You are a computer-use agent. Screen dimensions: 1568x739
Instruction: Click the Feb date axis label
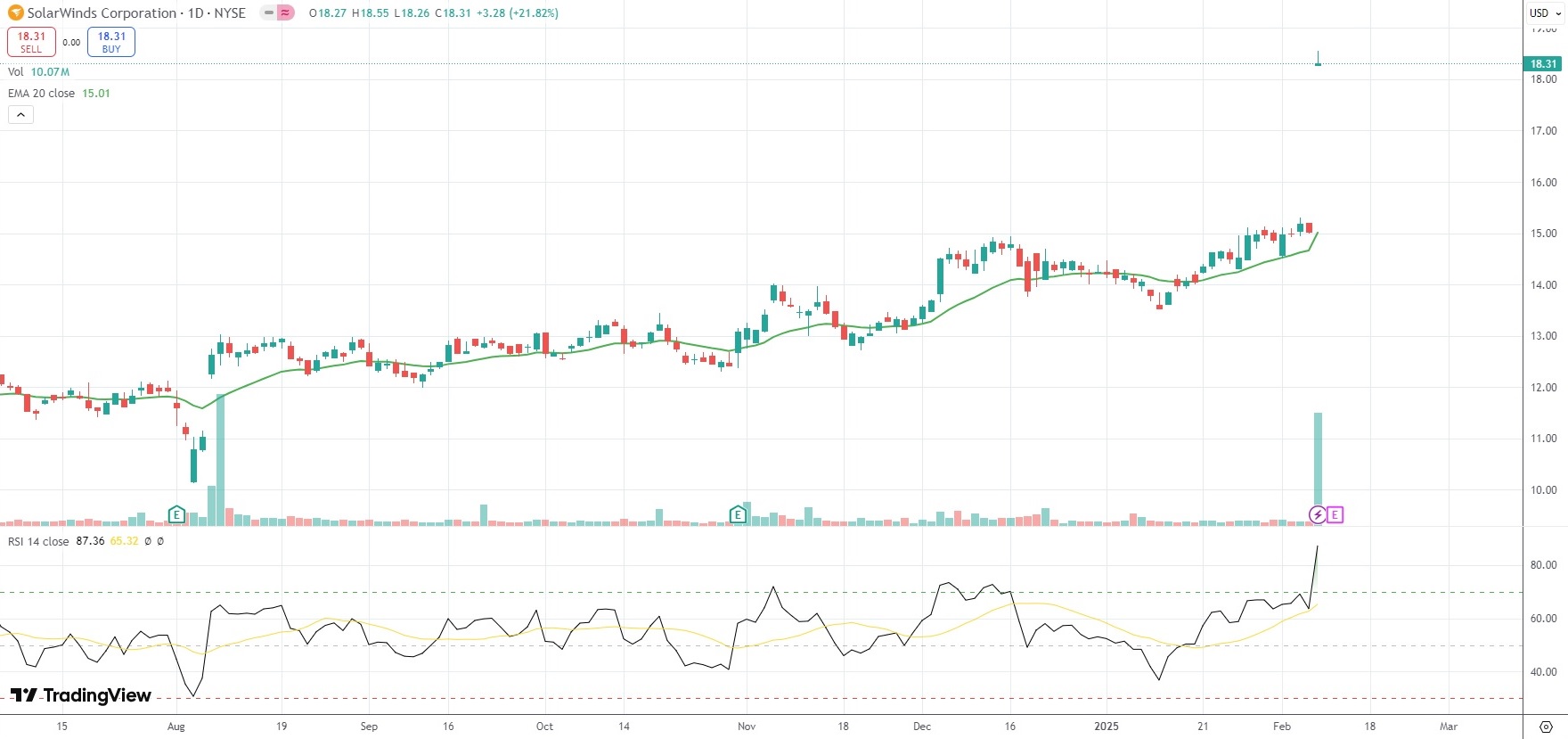click(1282, 726)
